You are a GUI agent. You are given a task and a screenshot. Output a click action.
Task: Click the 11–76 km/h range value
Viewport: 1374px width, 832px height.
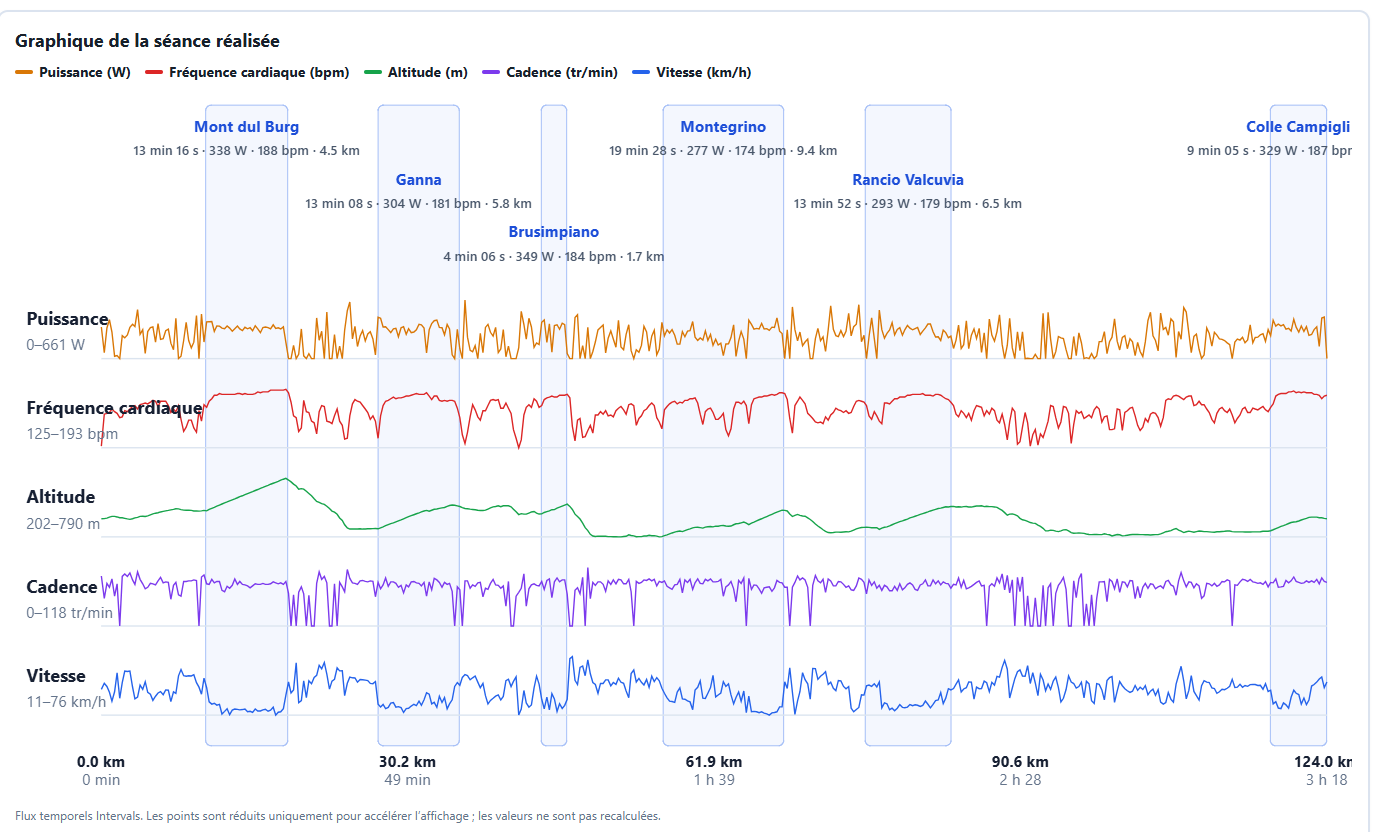(66, 702)
